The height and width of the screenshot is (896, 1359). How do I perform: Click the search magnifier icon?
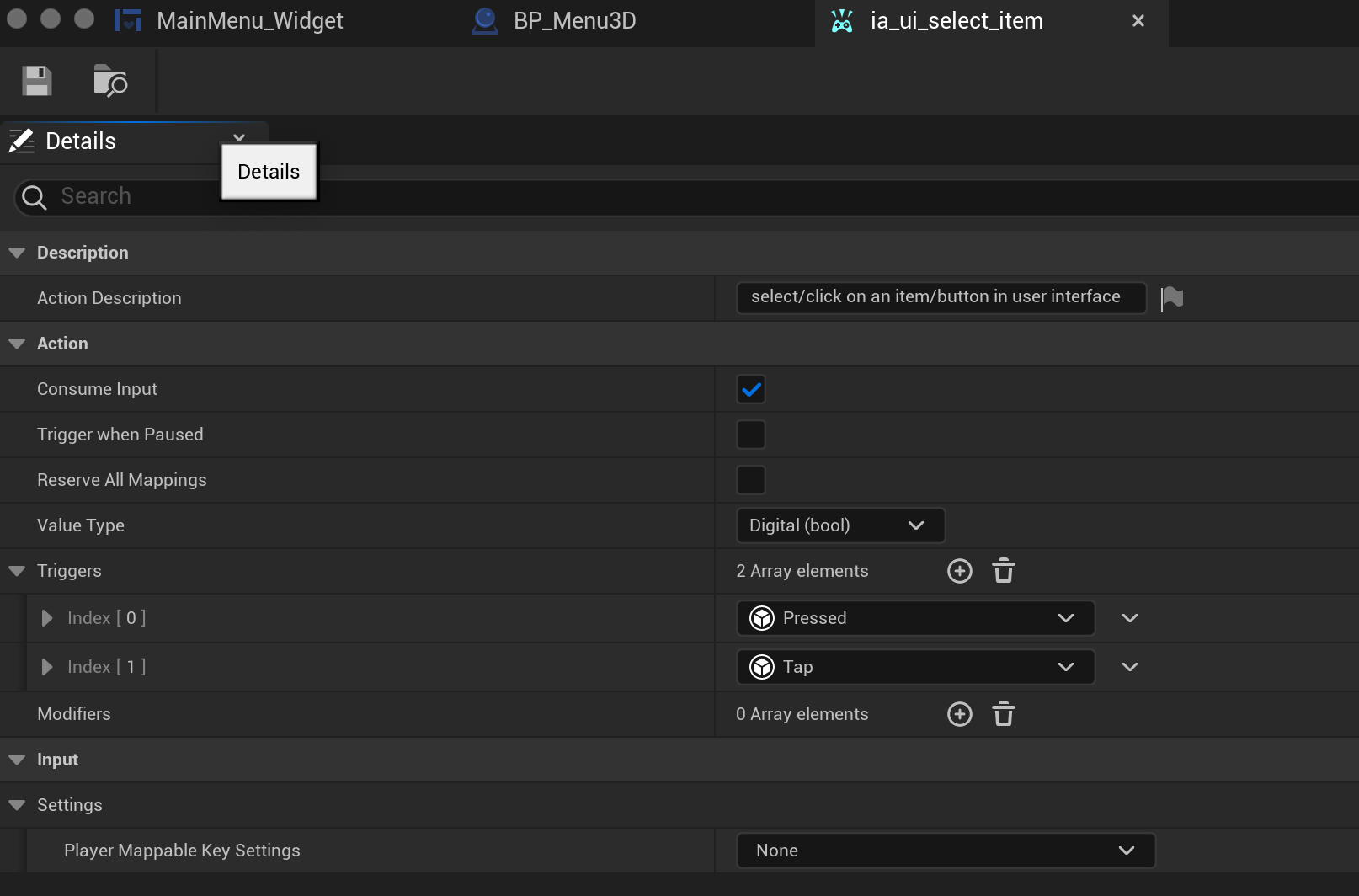[35, 197]
